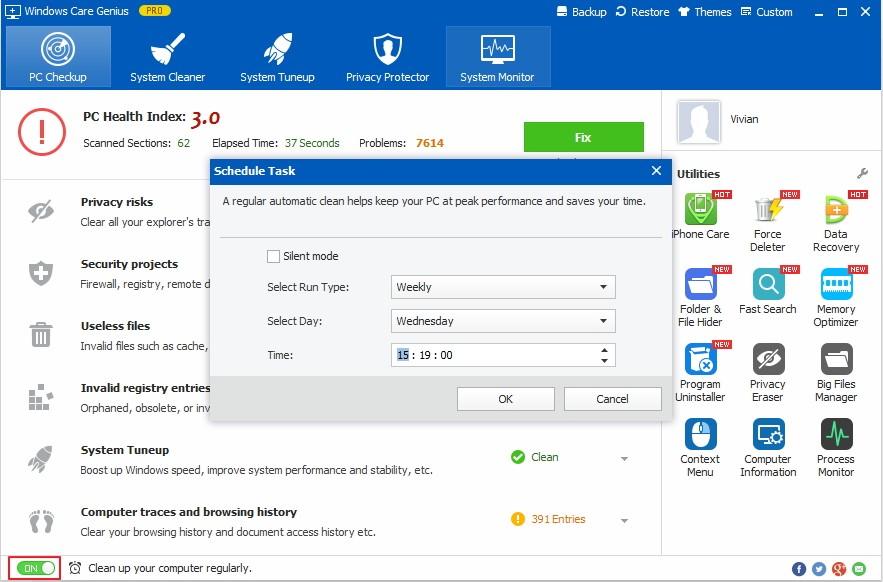The width and height of the screenshot is (883, 582).
Task: Click the System Tuneup list heading
Action: point(125,450)
